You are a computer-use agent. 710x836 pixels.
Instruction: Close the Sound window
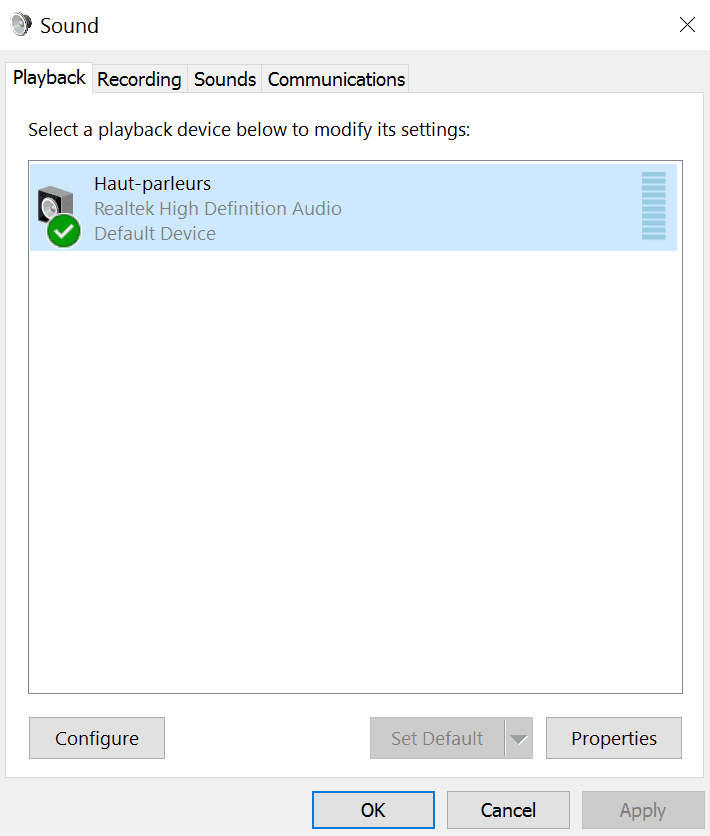[687, 25]
